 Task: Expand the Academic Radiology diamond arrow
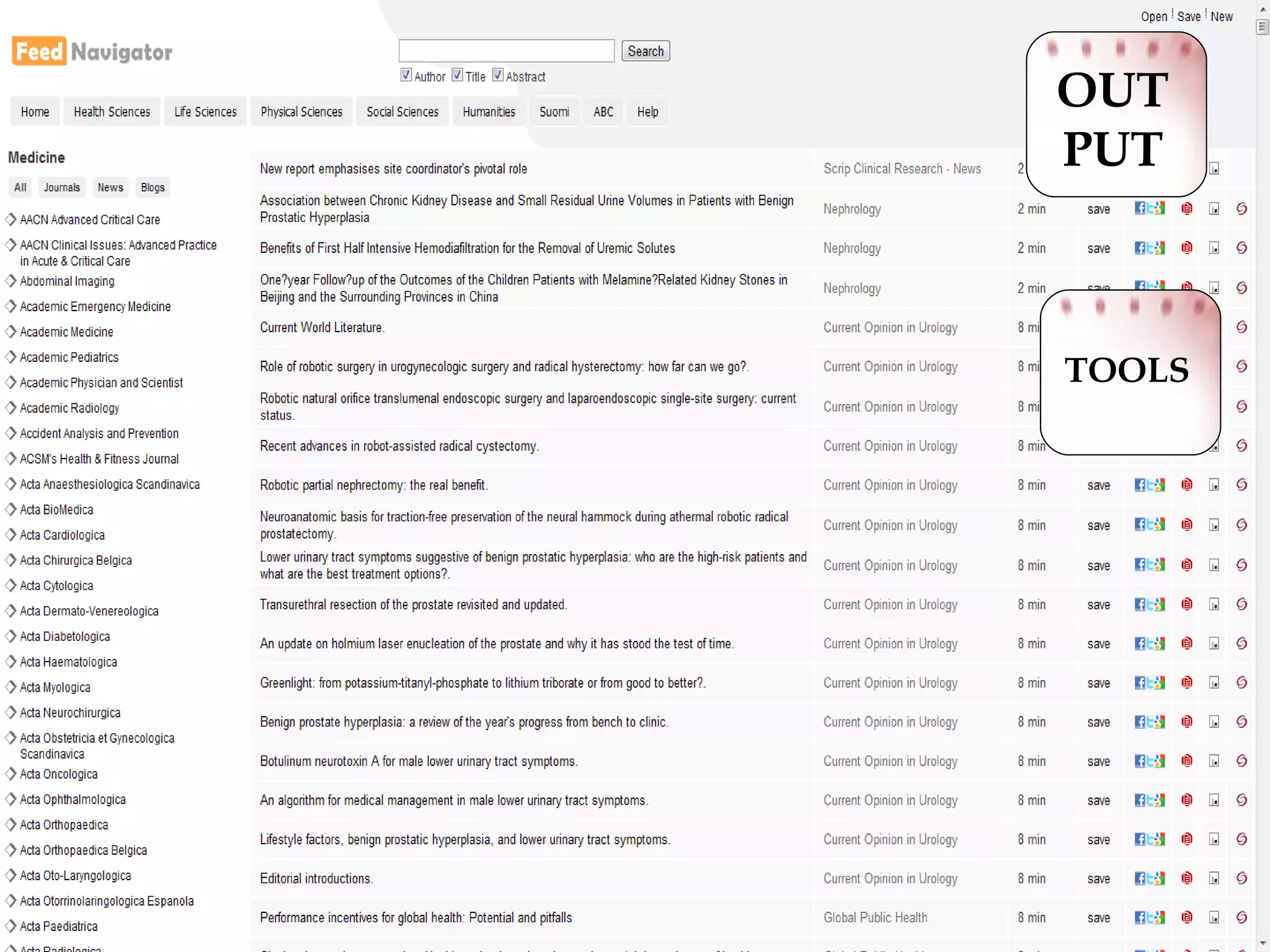pyautogui.click(x=11, y=408)
